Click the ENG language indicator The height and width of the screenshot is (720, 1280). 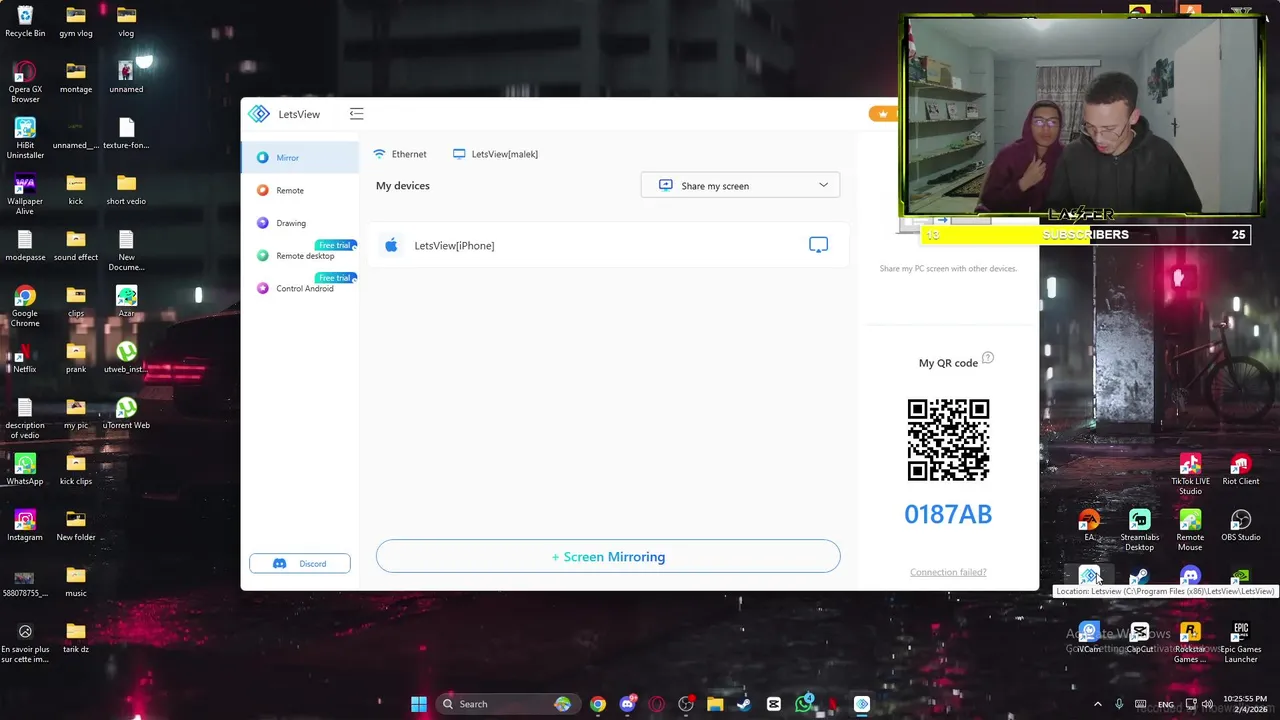point(1165,704)
